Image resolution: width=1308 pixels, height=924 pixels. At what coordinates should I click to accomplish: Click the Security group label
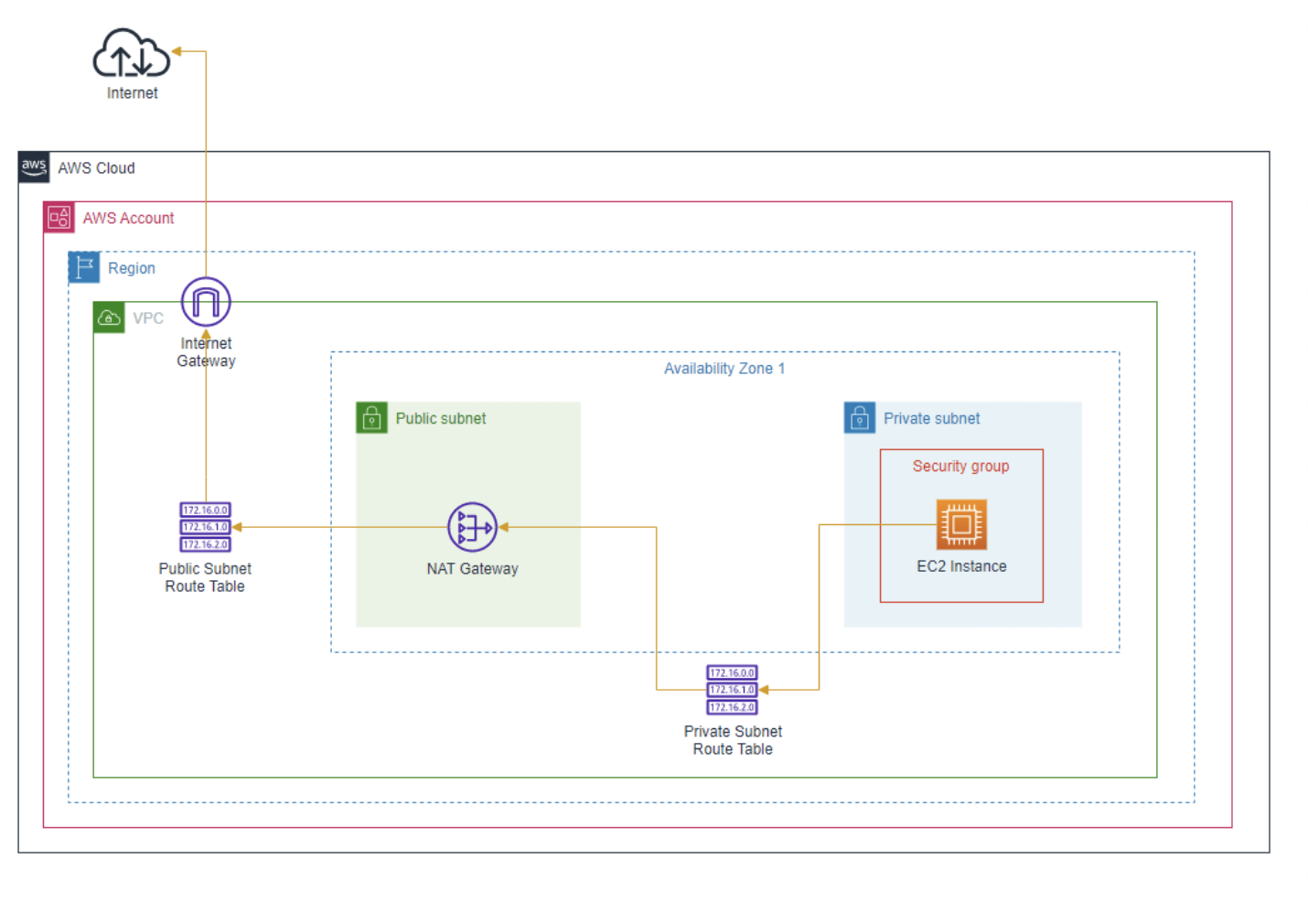click(x=960, y=466)
